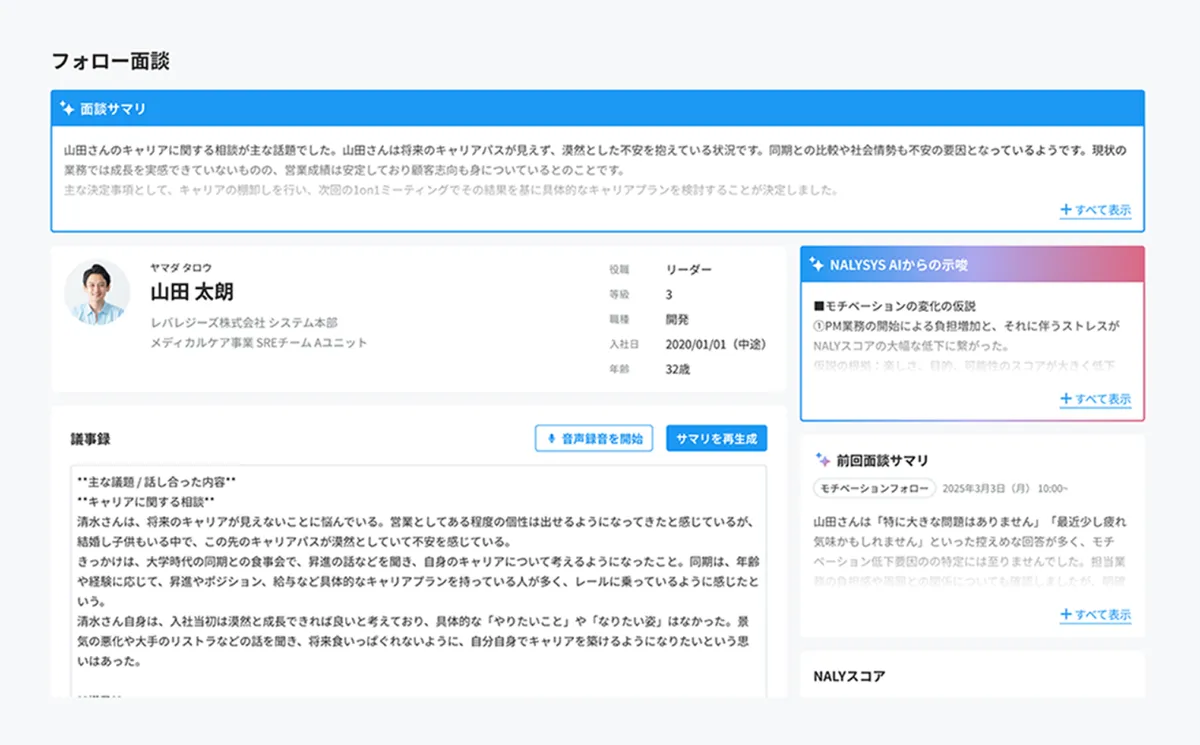The width and height of the screenshot is (1200, 745).
Task: Click the 面談サマリ blue header bar
Action: tap(598, 108)
